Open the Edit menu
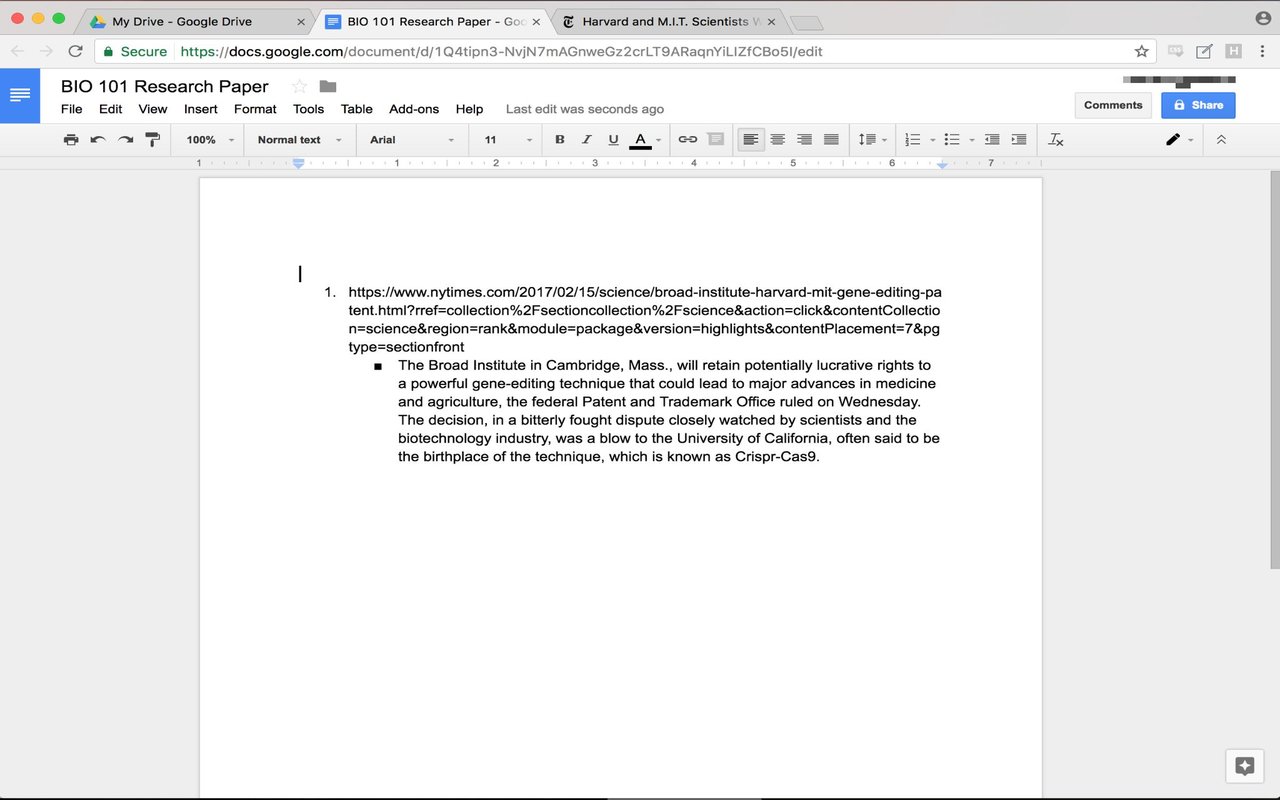This screenshot has width=1280, height=800. 110,109
